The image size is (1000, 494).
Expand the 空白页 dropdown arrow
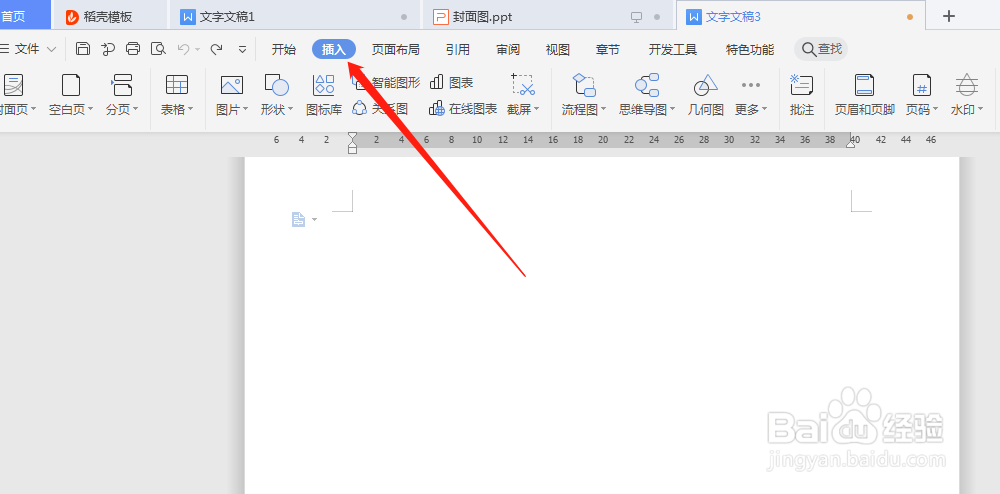click(90, 109)
